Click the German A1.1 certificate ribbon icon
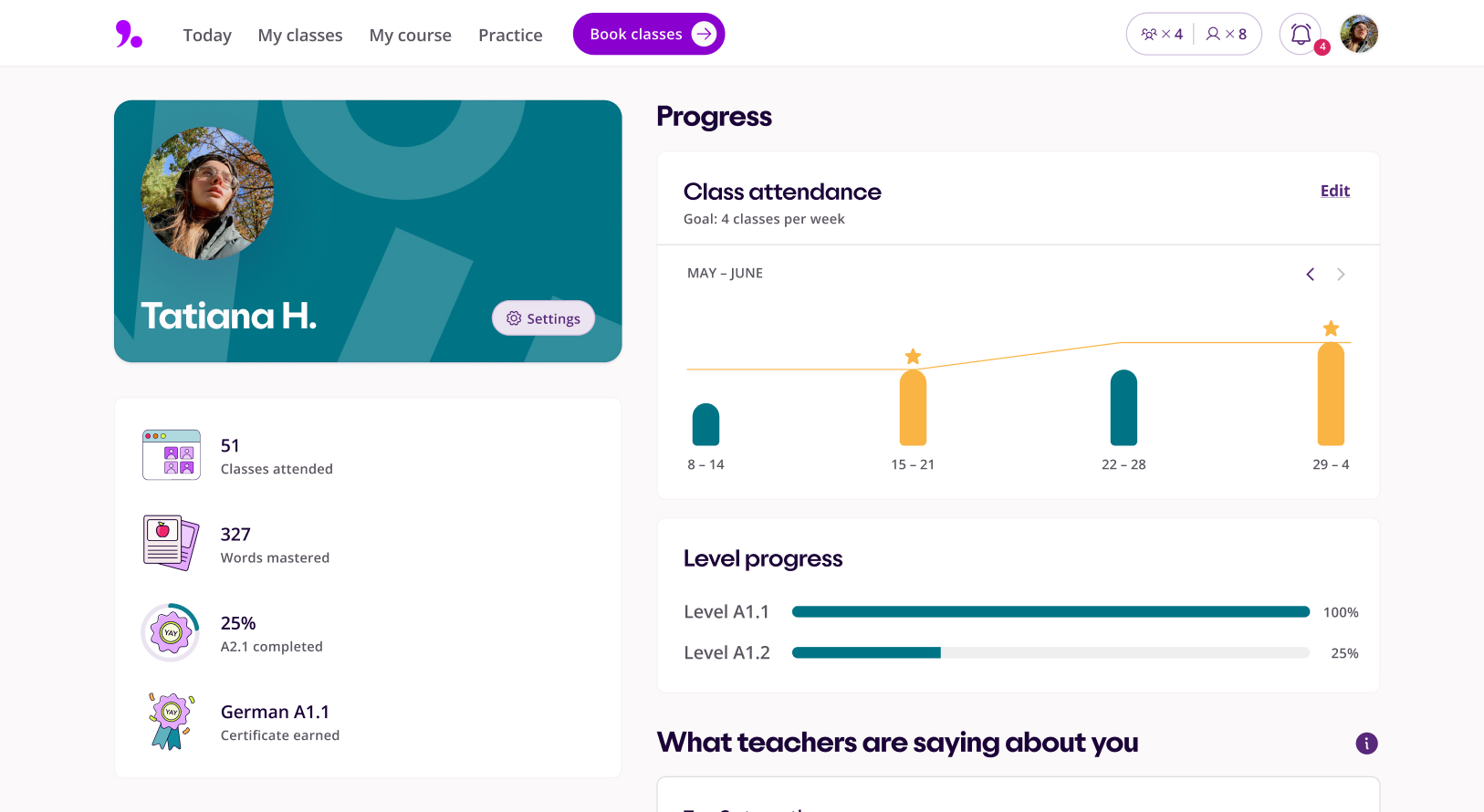 click(x=172, y=721)
